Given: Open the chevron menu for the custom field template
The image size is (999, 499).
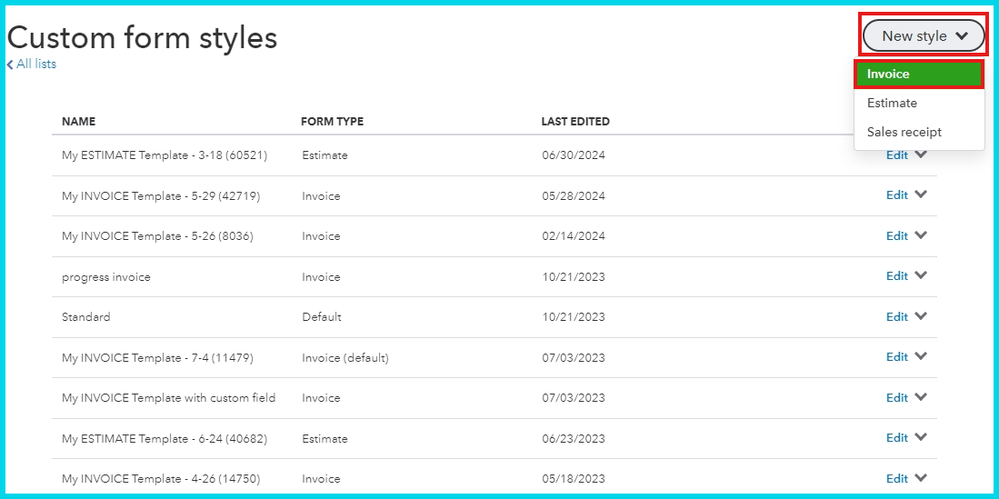Looking at the screenshot, I should (x=921, y=397).
